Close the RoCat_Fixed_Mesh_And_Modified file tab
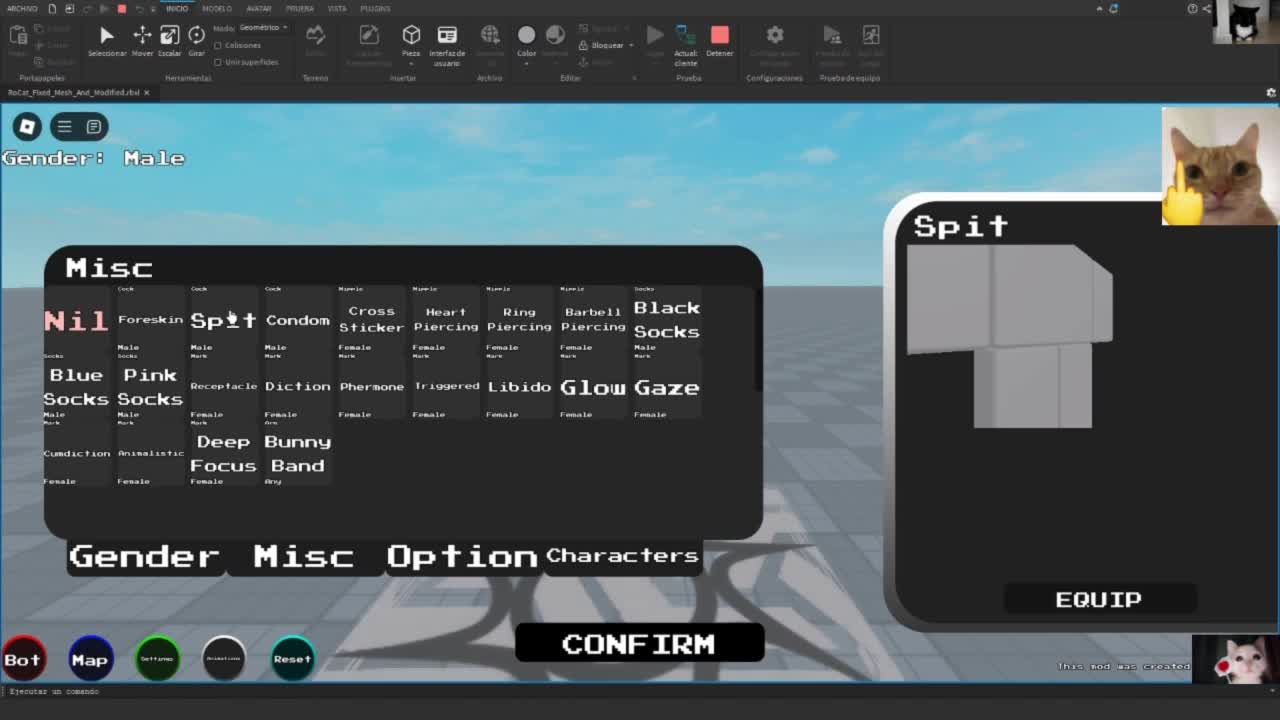1280x720 pixels. coord(146,92)
